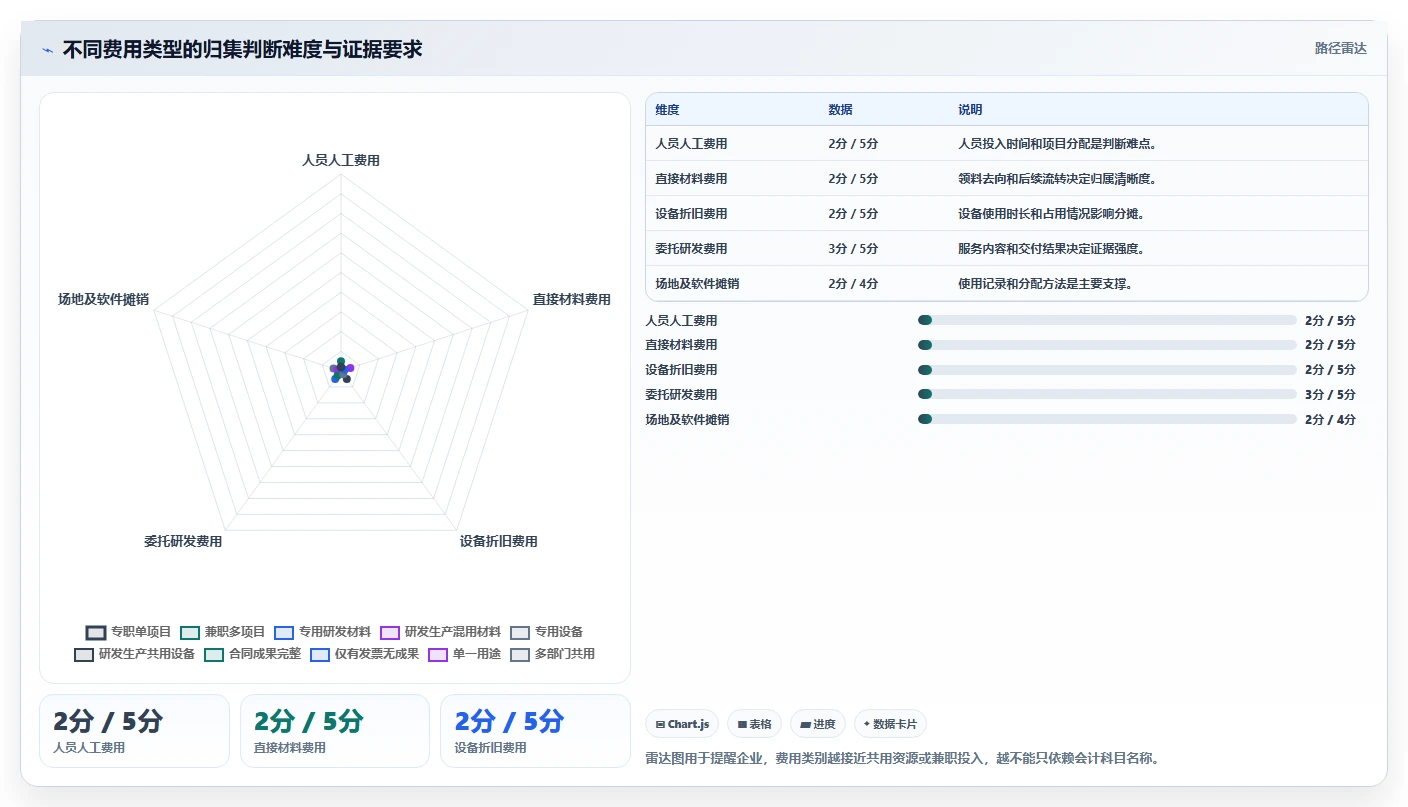The height and width of the screenshot is (807, 1408).
Task: Open the 设备折旧费用 score data card
Action: tap(535, 731)
